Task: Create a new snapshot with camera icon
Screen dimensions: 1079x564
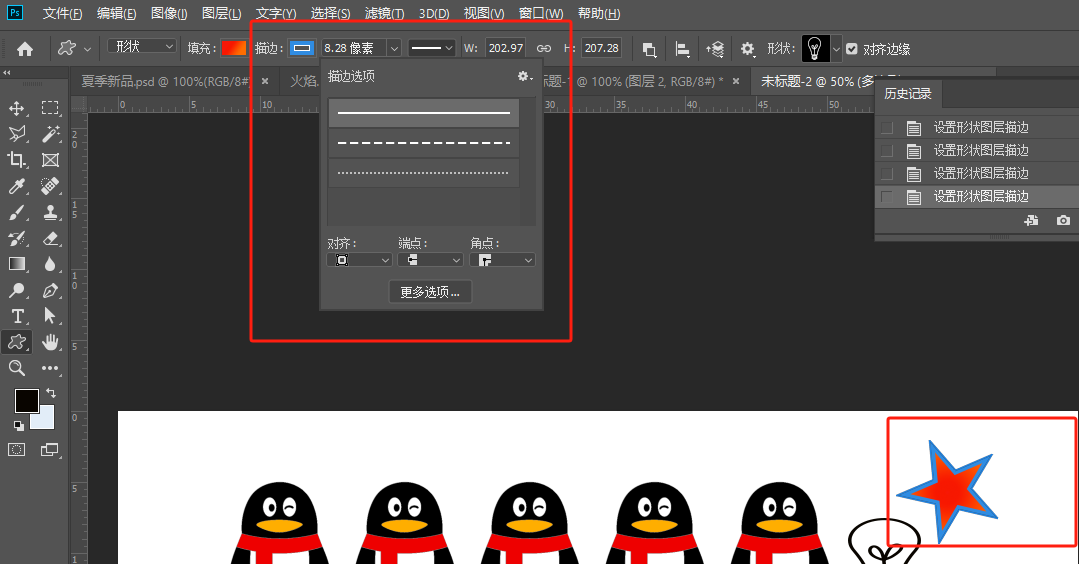Action: point(1063,221)
